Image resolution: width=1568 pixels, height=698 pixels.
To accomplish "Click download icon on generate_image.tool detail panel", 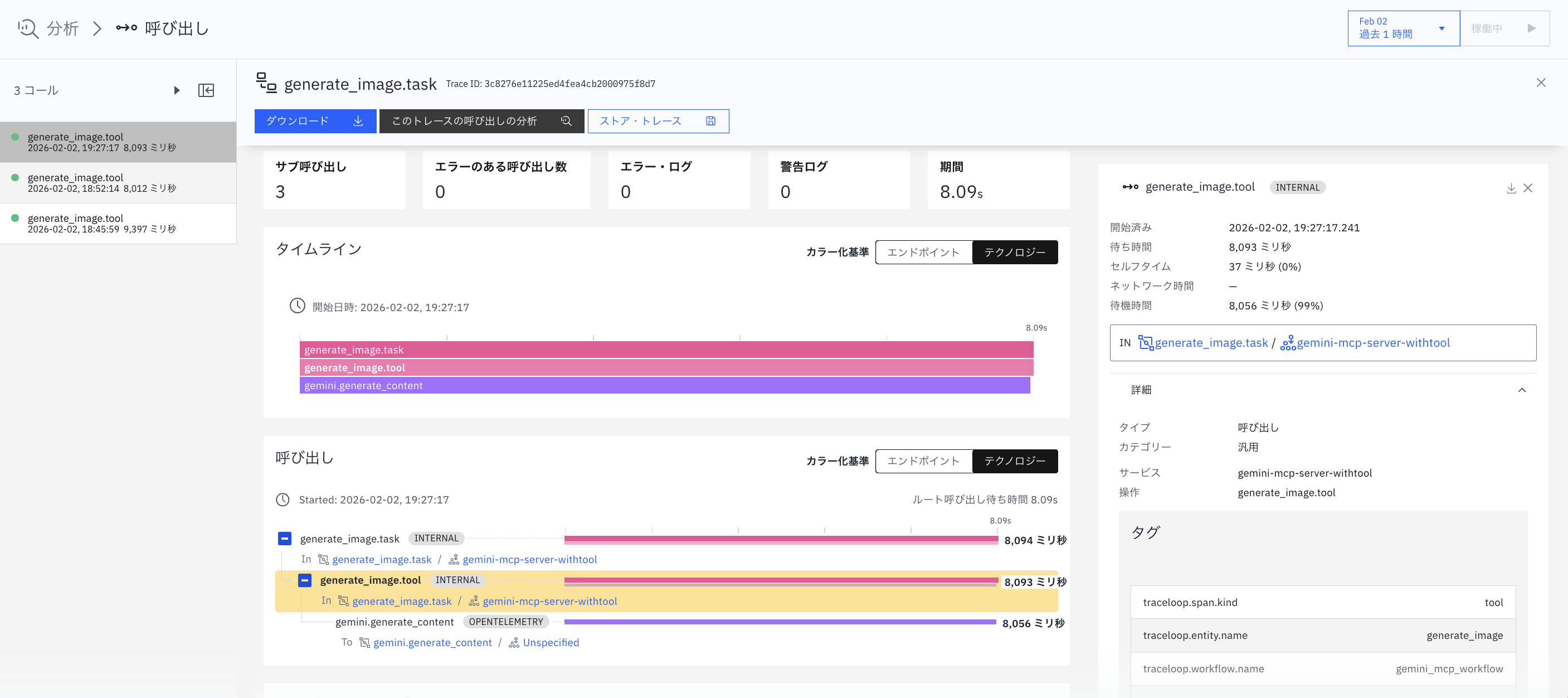I will 1511,188.
